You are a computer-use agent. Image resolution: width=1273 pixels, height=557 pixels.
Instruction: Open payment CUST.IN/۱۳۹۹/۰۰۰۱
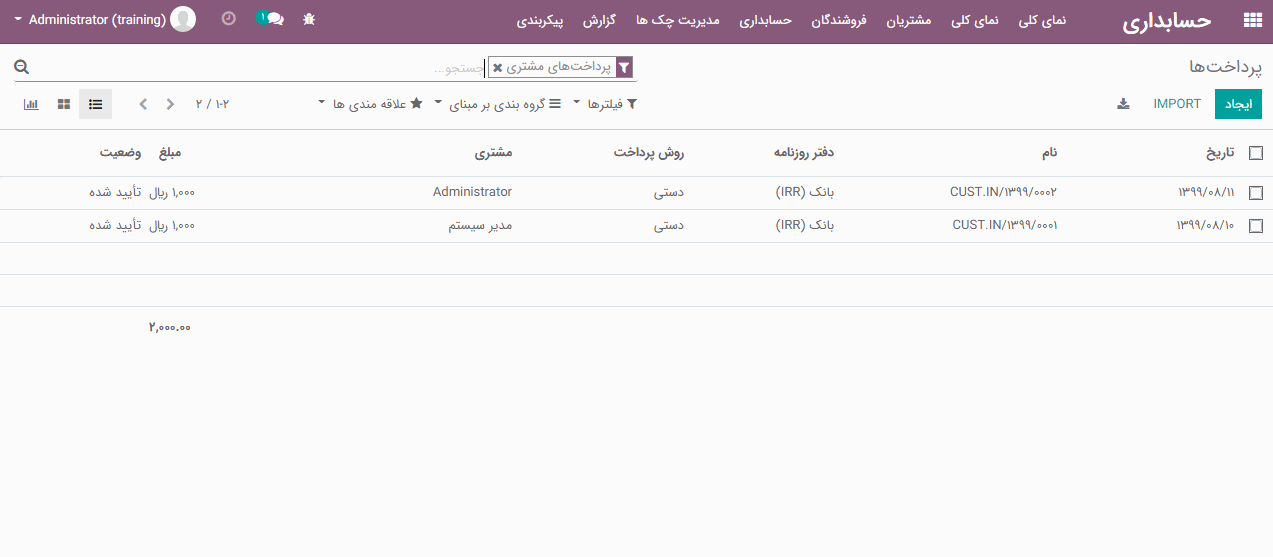(1005, 225)
